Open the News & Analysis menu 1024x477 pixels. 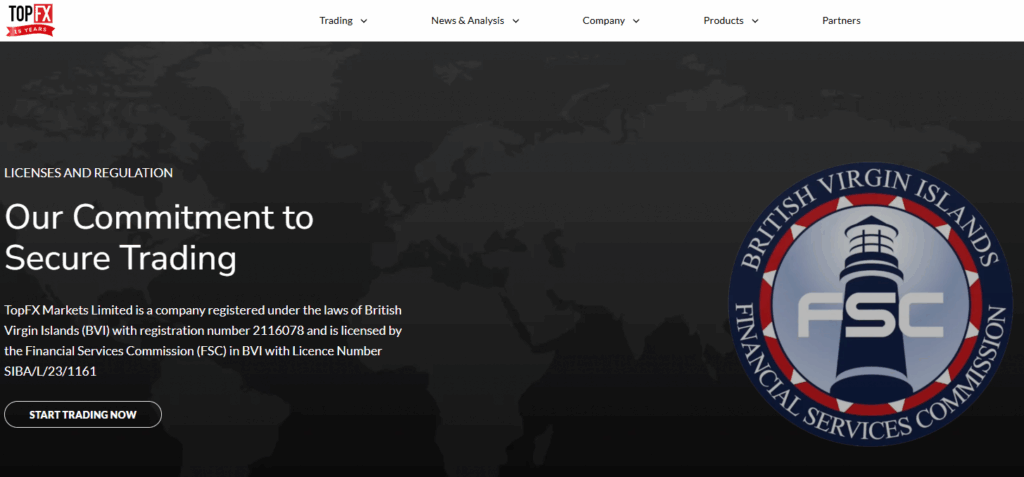pyautogui.click(x=467, y=21)
